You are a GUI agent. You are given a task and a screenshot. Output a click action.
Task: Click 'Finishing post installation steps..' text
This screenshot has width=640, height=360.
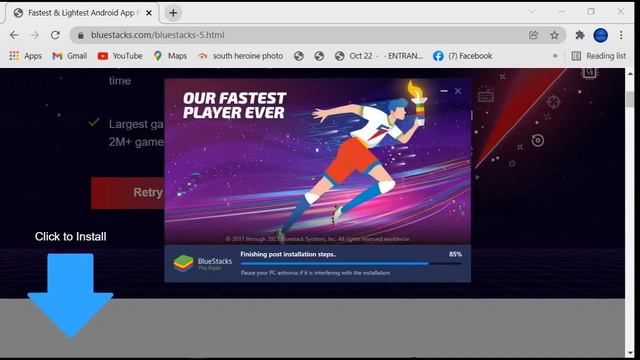(288, 254)
